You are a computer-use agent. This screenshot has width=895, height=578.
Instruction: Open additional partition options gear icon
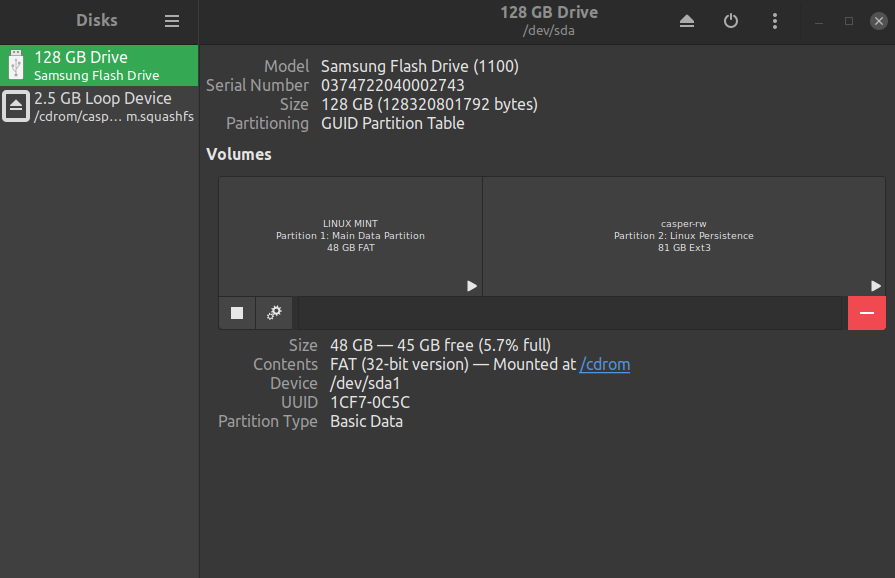coord(274,313)
